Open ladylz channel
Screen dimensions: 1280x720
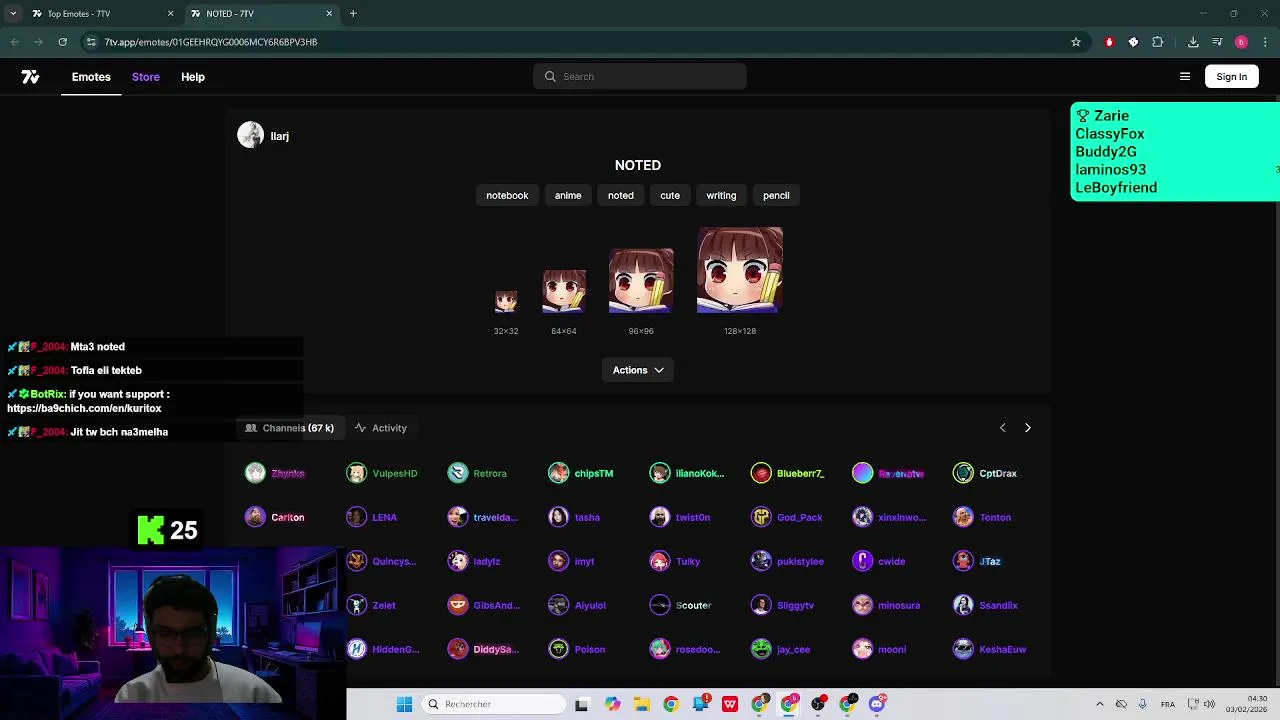click(474, 561)
